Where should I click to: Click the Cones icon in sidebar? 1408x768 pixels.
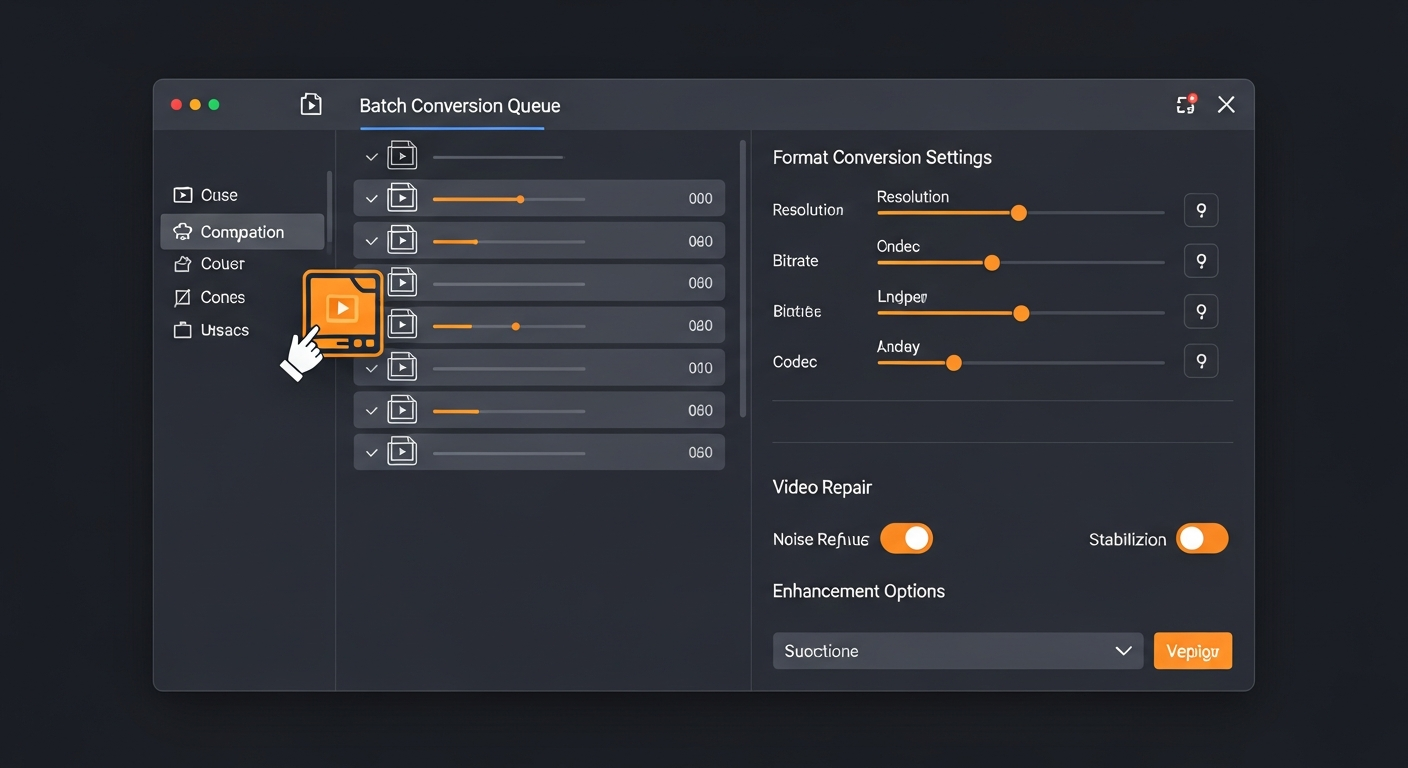(x=182, y=297)
